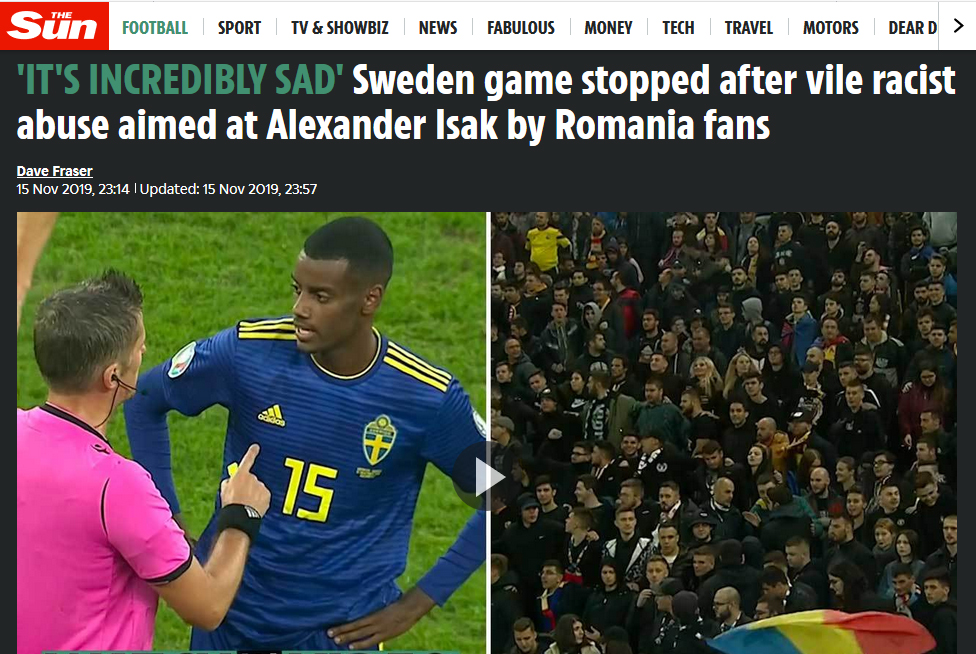The image size is (976, 654).
Task: Click The Sun logo
Action: point(54,26)
